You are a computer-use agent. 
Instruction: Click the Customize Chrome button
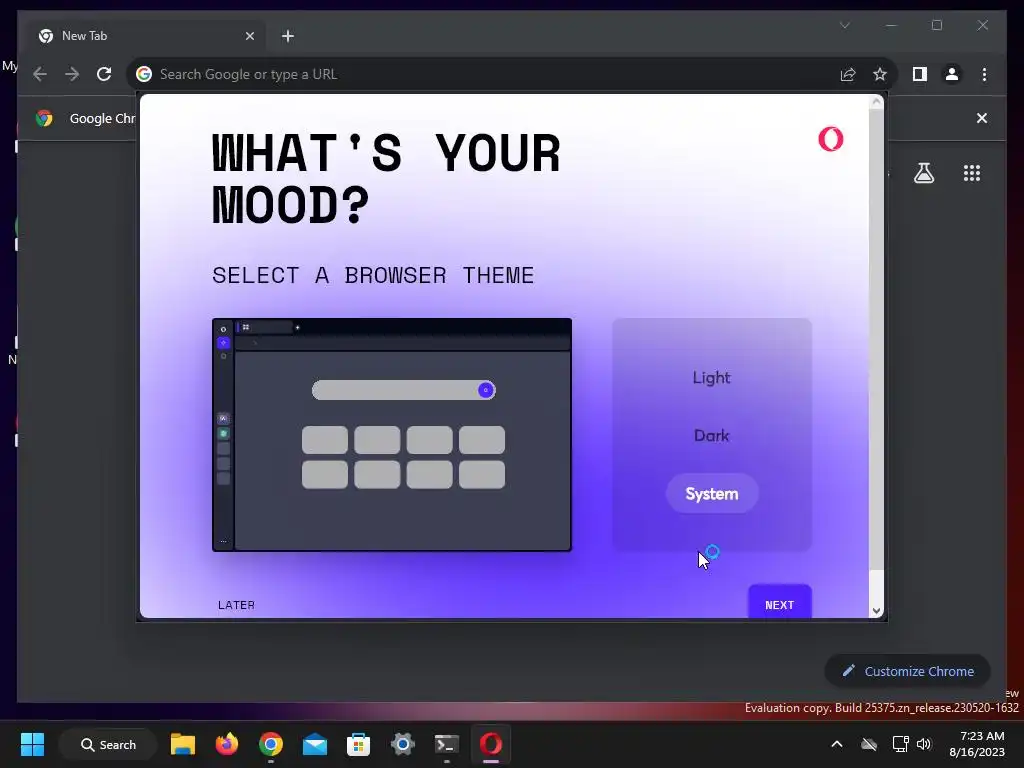point(908,671)
